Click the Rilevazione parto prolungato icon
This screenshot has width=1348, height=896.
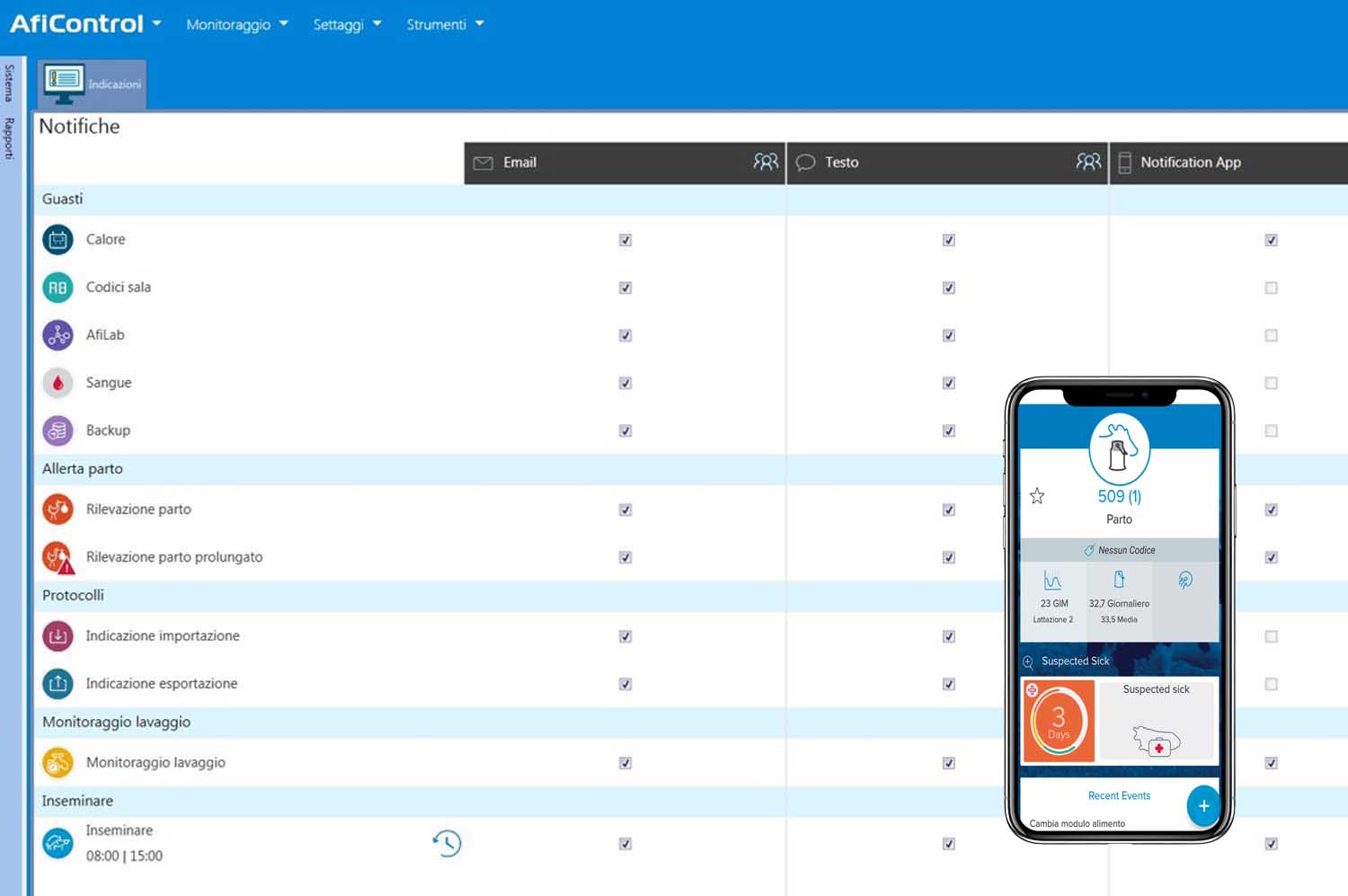point(58,558)
